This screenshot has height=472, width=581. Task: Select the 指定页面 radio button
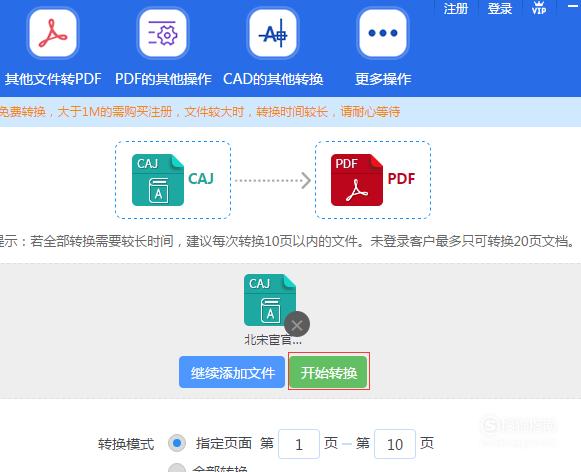point(177,443)
